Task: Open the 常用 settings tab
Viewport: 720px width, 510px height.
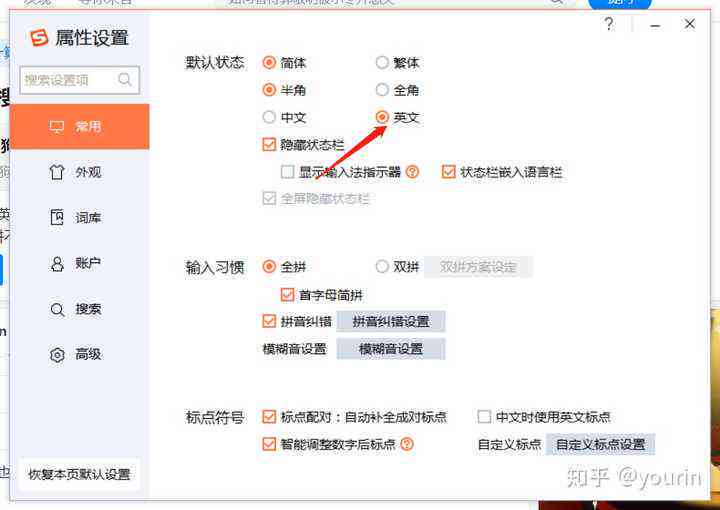Action: pos(79,127)
